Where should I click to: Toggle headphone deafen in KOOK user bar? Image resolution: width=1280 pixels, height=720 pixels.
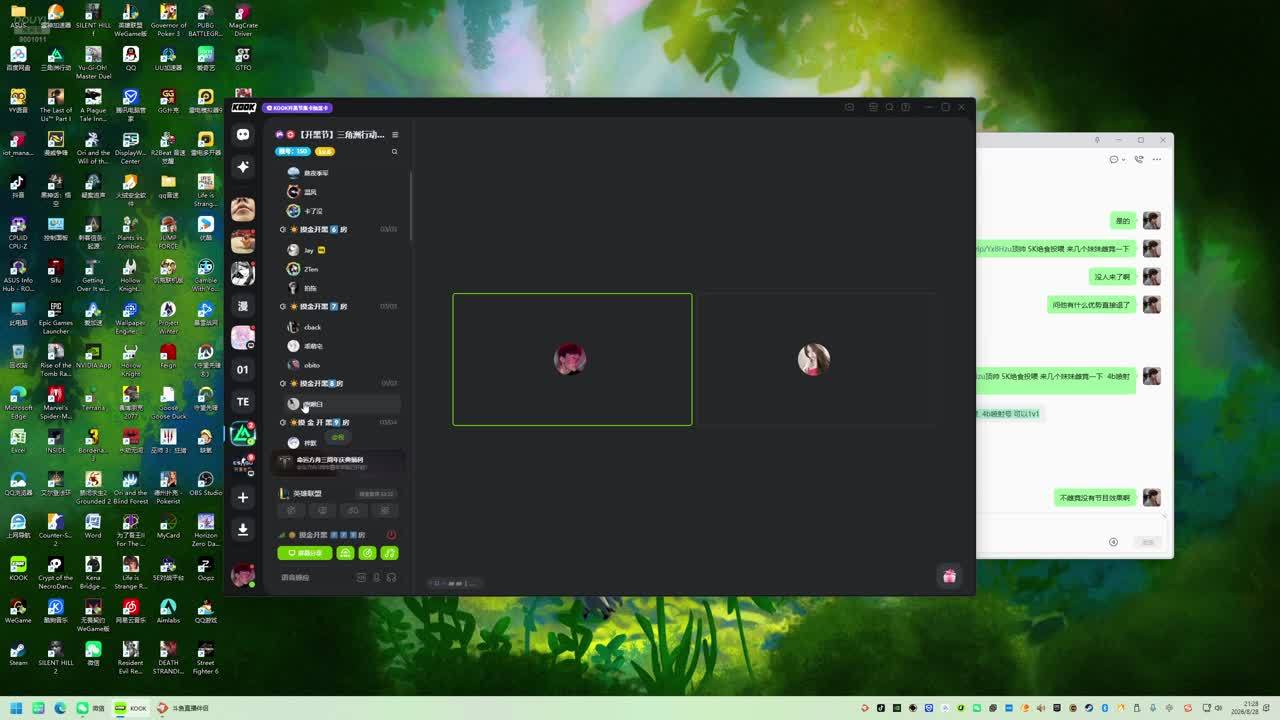pos(391,577)
